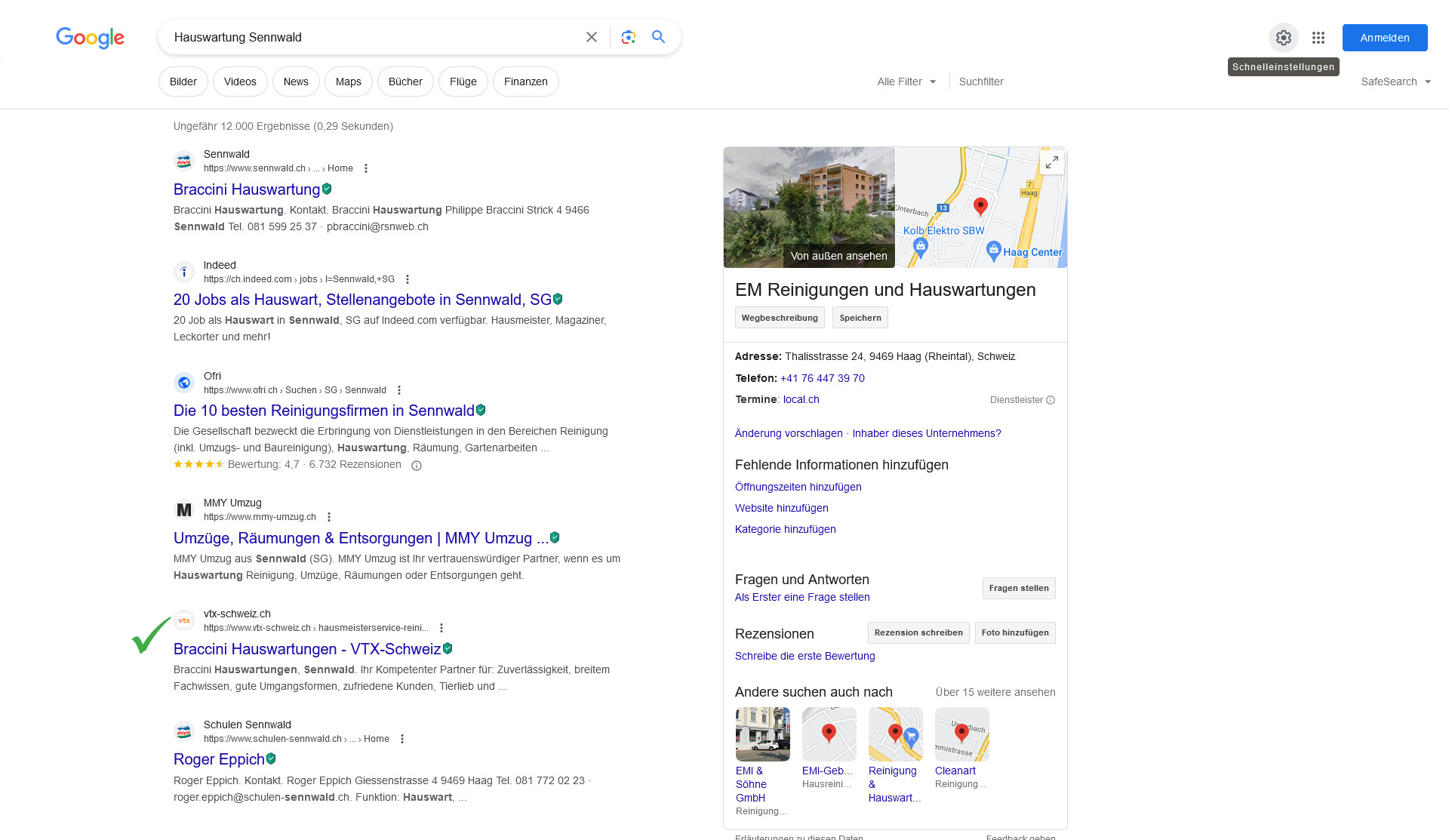This screenshot has height=840, width=1449.
Task: Click Foto hinzufügen button
Action: [1015, 632]
